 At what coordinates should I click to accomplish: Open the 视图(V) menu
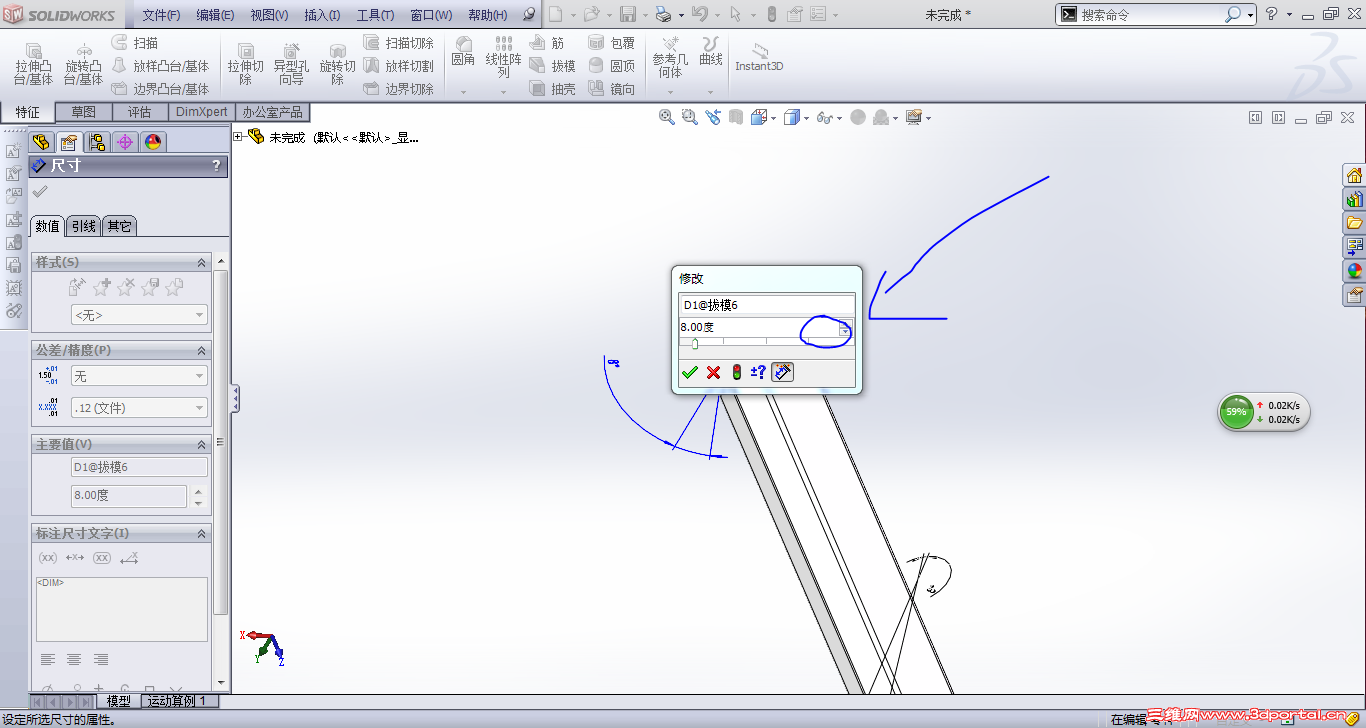[x=269, y=15]
